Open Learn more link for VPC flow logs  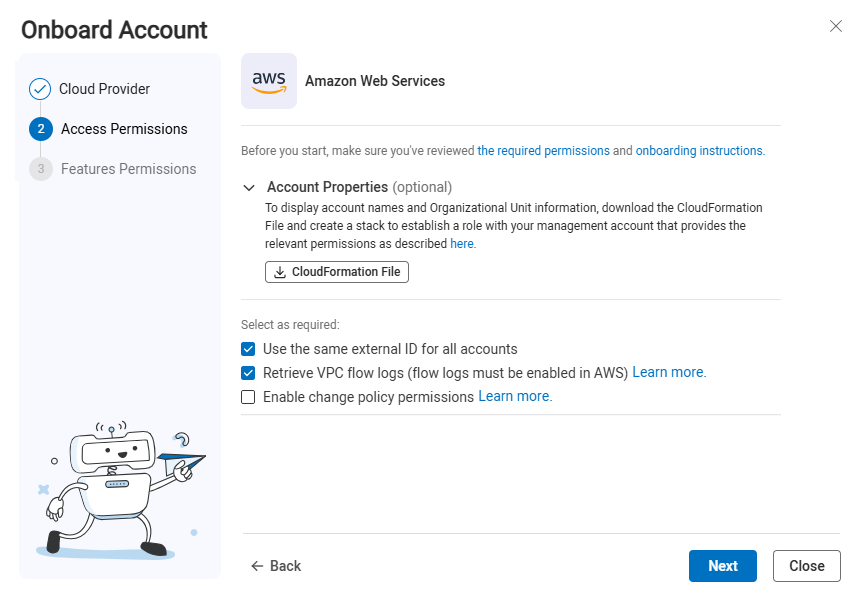[669, 372]
